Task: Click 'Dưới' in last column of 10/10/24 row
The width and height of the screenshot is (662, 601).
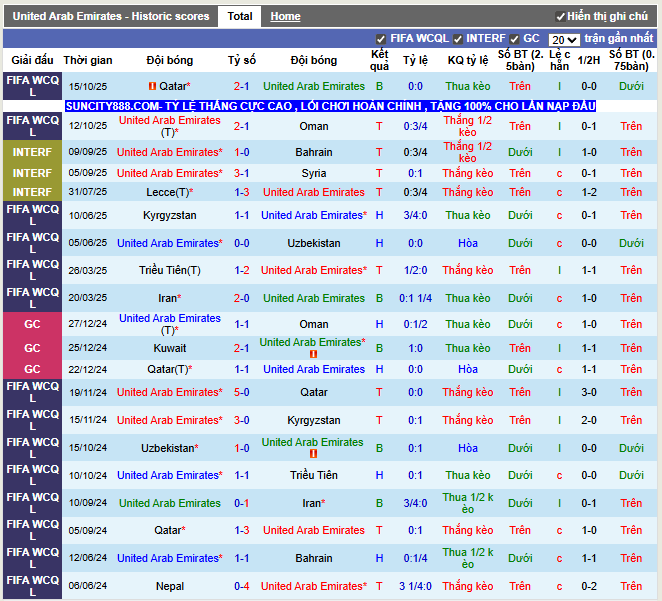Action: [x=631, y=475]
